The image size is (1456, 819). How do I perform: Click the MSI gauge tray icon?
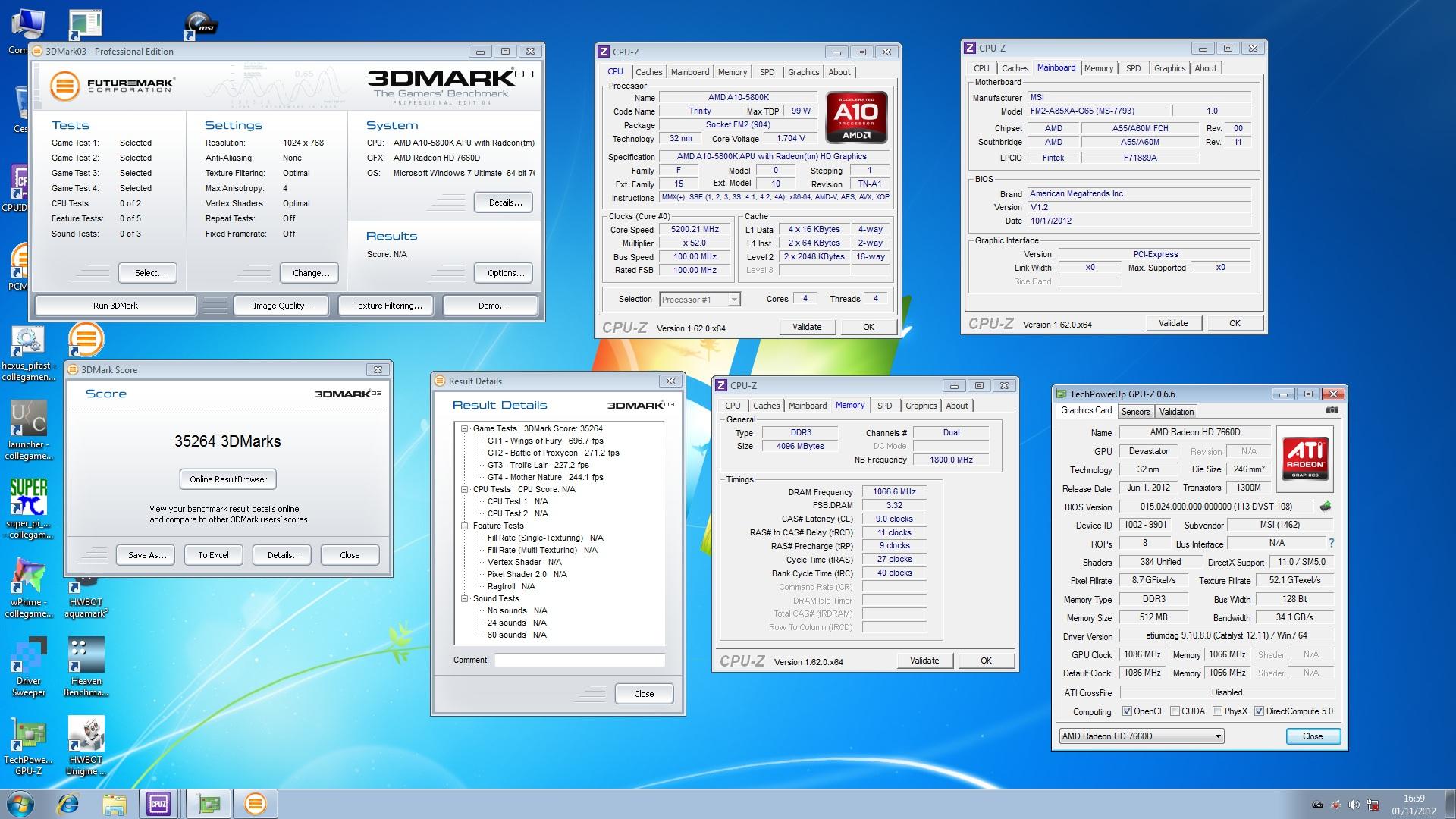click(1318, 805)
